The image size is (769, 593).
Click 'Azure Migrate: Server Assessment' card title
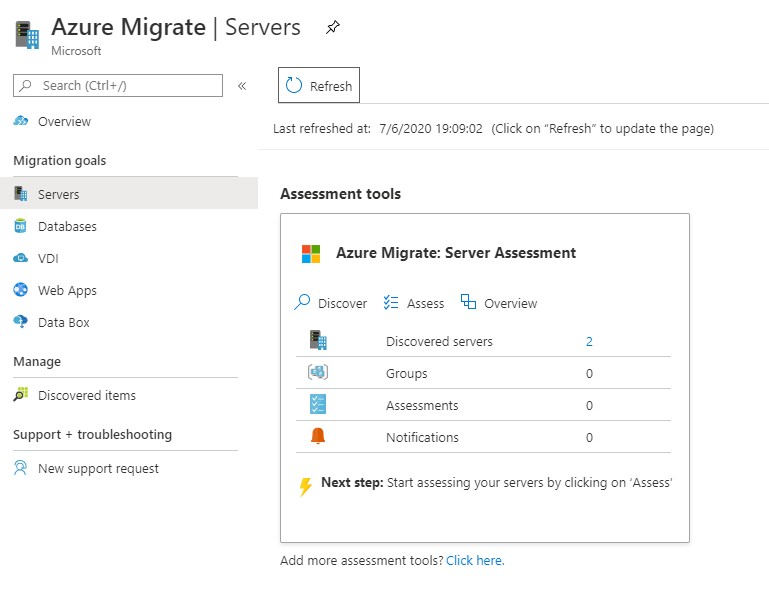(x=456, y=253)
